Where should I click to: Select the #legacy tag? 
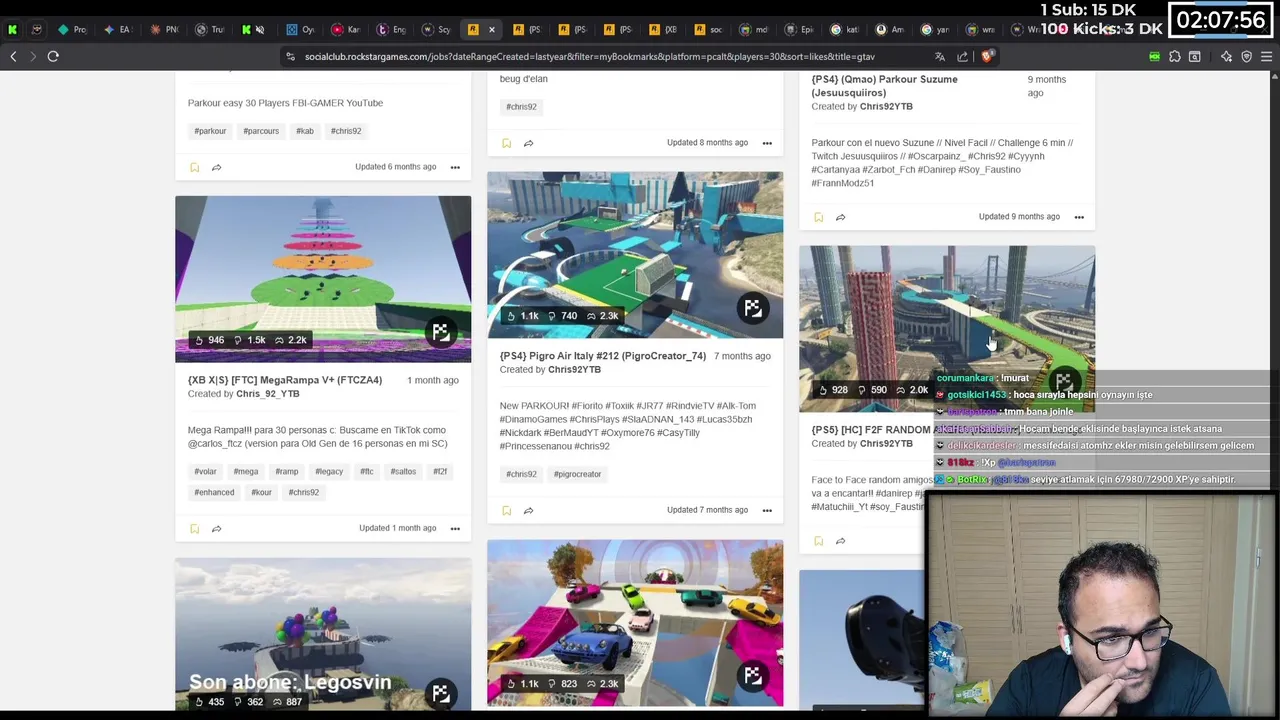pos(329,472)
